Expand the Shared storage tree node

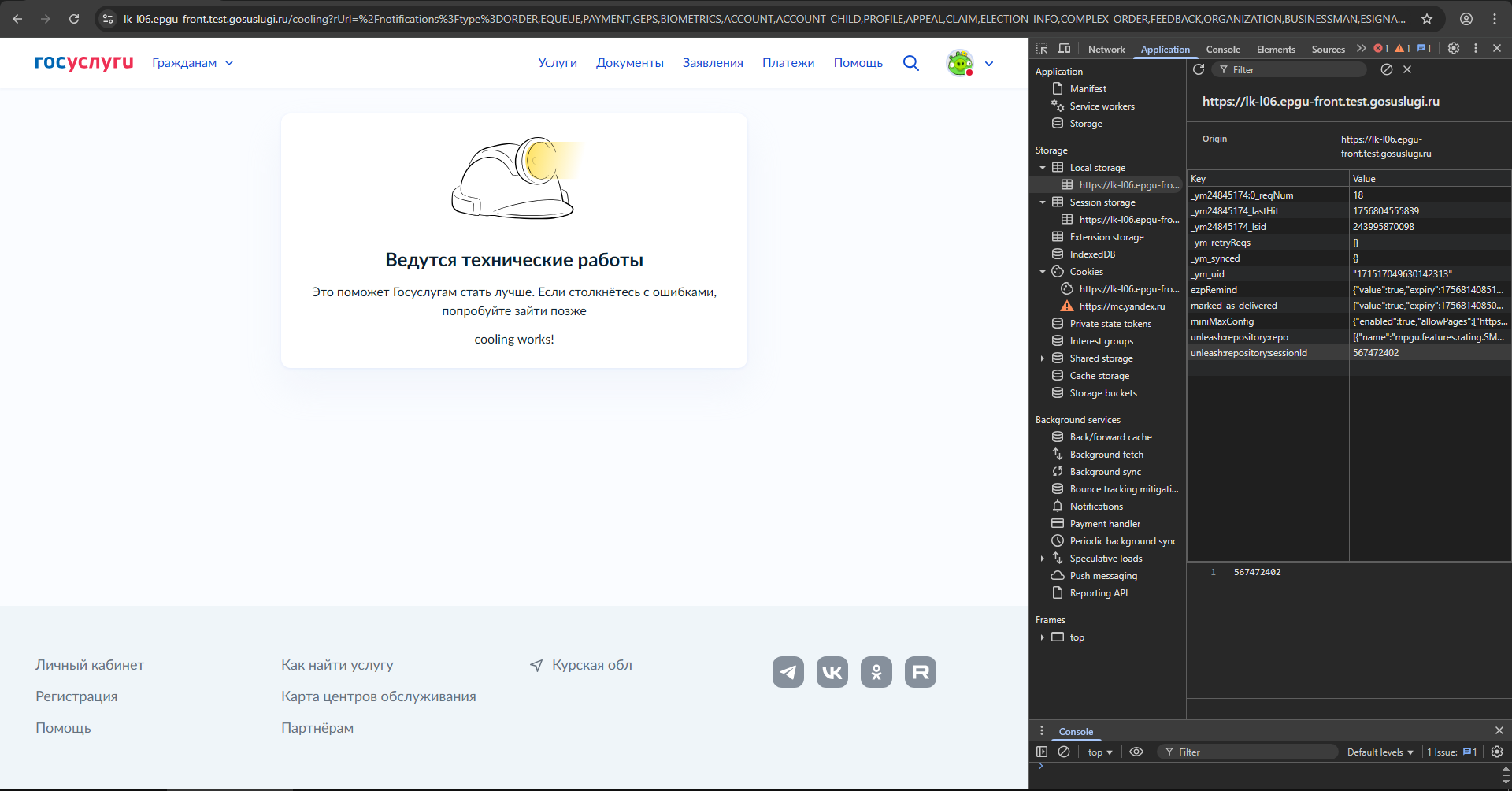coord(1043,358)
